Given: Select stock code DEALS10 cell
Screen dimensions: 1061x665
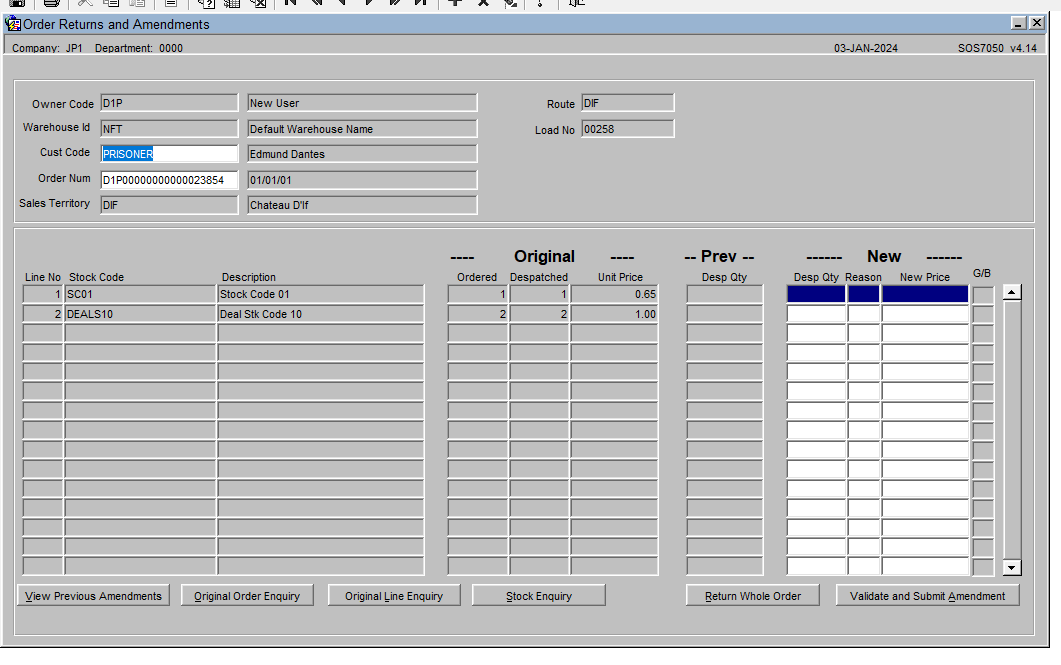Looking at the screenshot, I should [x=140, y=313].
